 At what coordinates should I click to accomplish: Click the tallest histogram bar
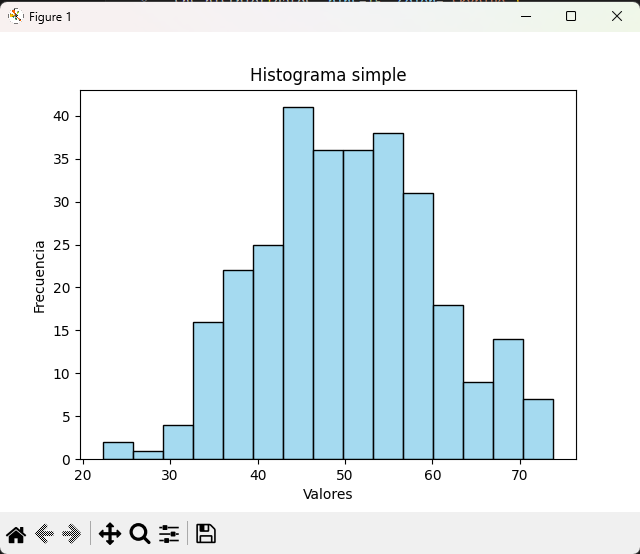pos(298,283)
